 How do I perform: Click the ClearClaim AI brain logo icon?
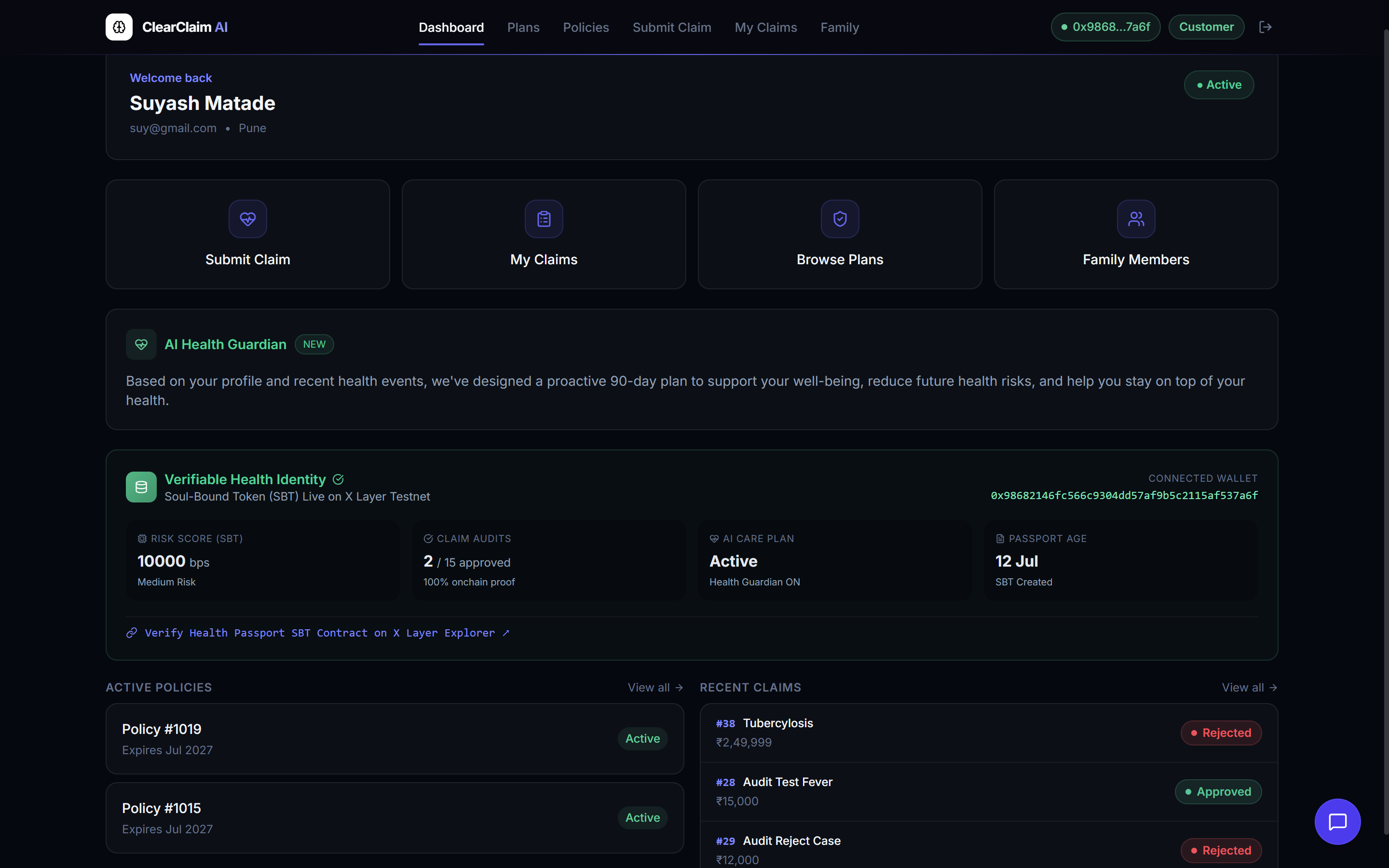pos(119,27)
